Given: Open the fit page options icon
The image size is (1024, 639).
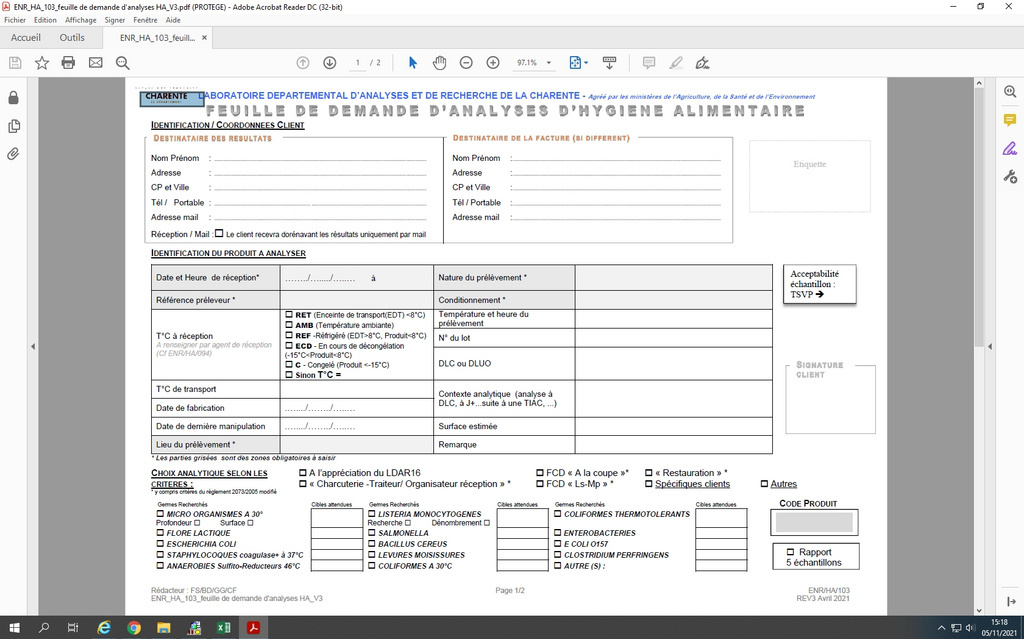Looking at the screenshot, I should point(578,63).
